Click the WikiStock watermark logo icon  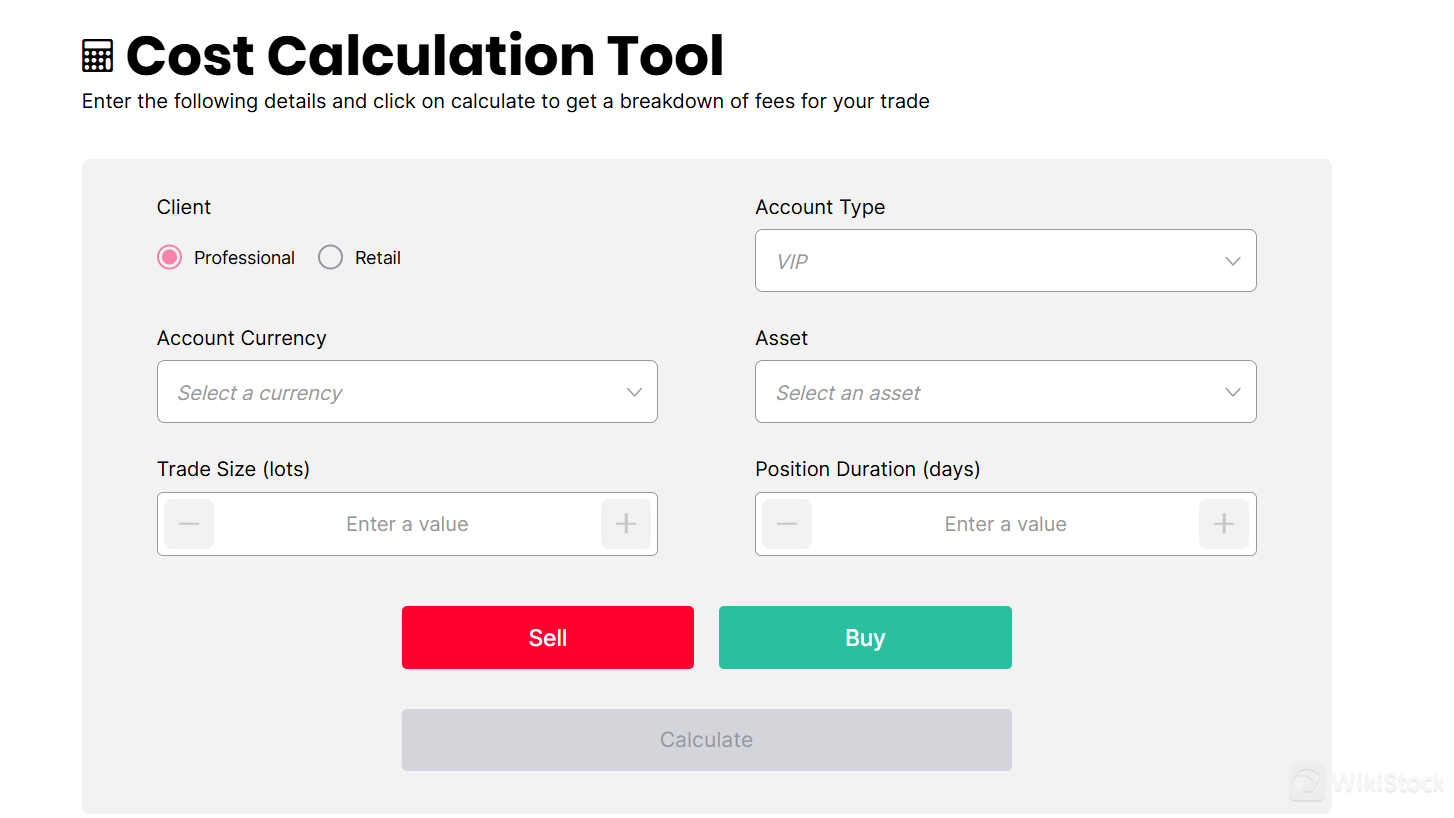1307,784
